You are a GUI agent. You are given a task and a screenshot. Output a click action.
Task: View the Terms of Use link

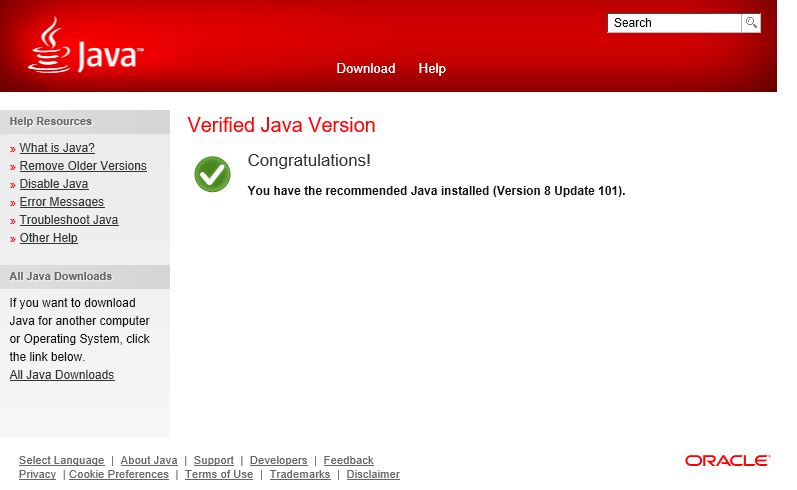click(x=219, y=474)
